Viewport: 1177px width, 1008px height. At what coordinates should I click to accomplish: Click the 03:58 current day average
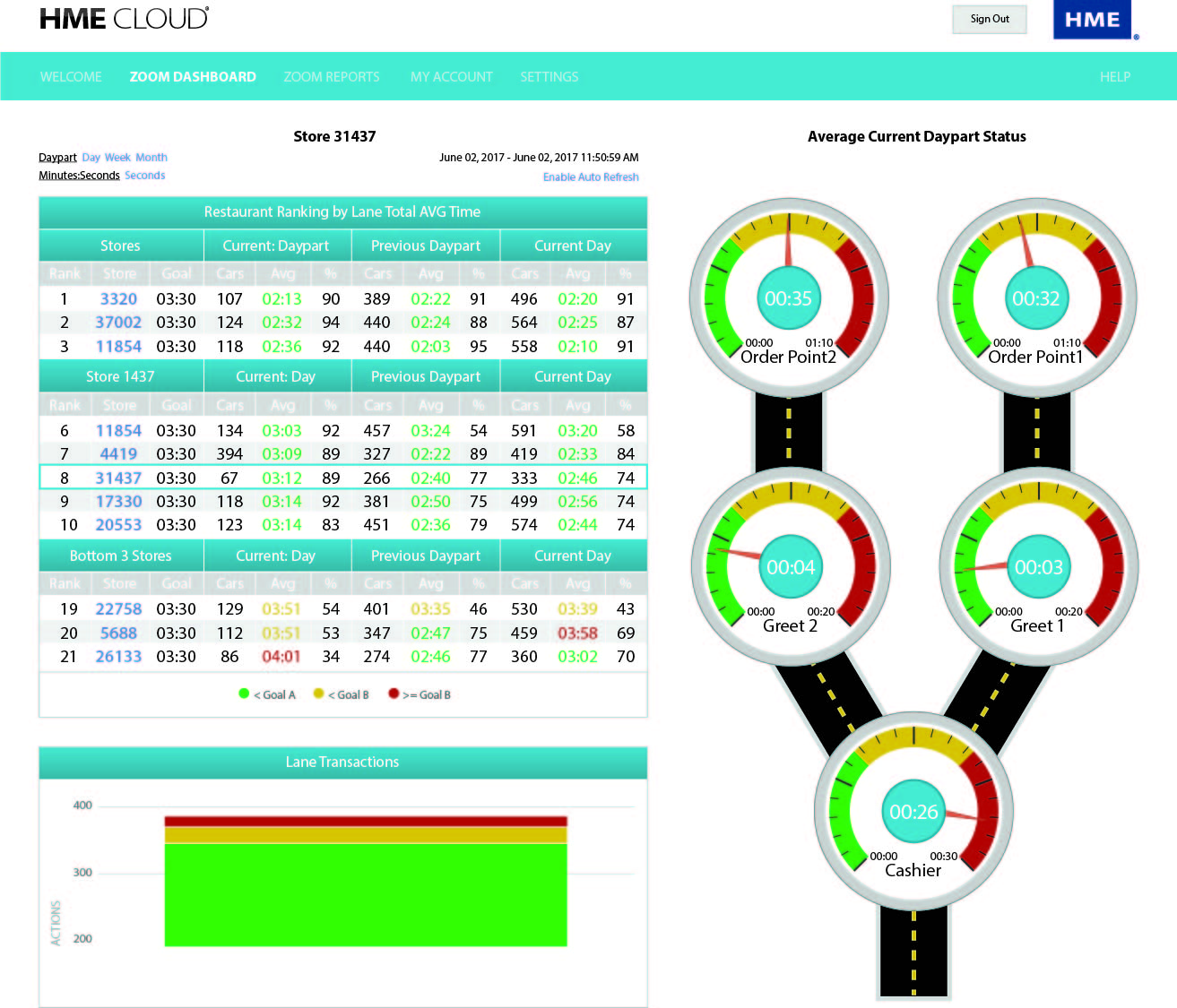tap(577, 633)
